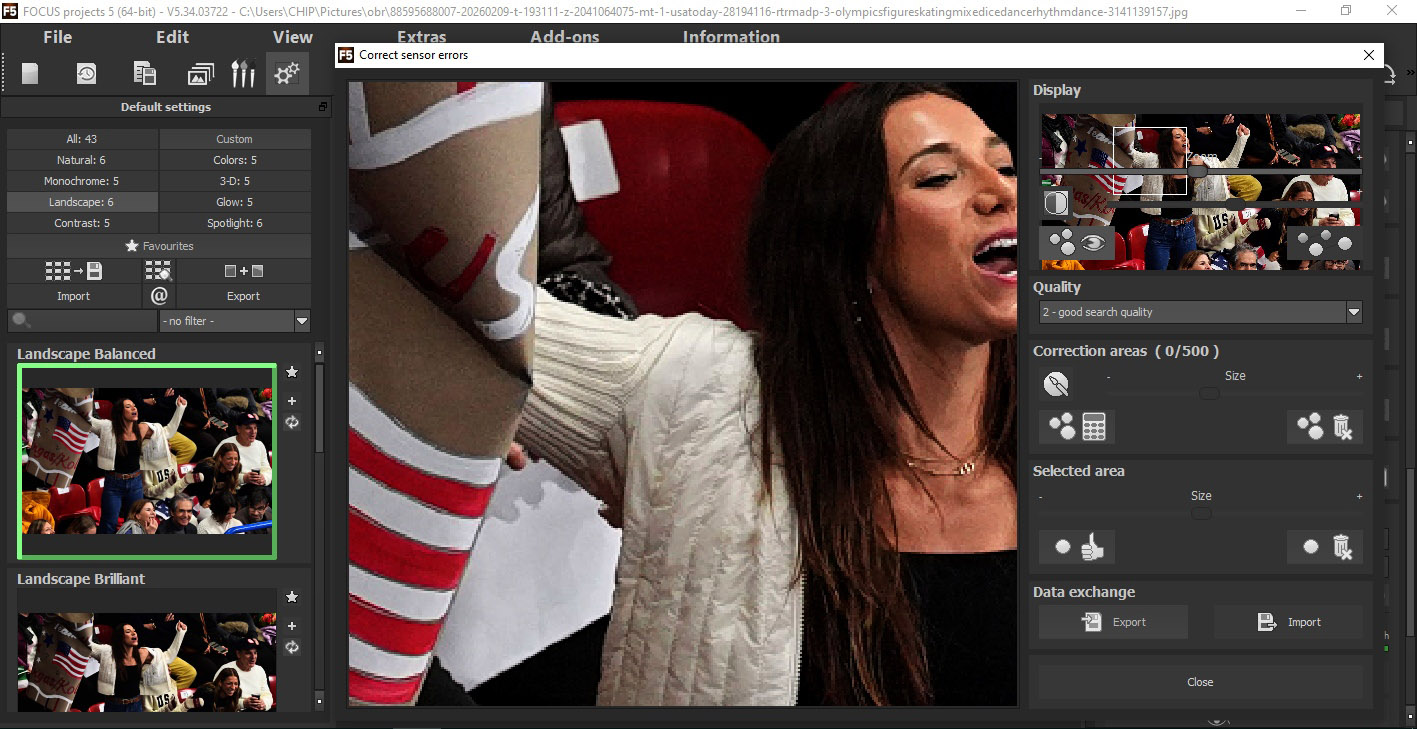
Task: Click the correction brush icon under Correction areas
Action: coord(1056,384)
